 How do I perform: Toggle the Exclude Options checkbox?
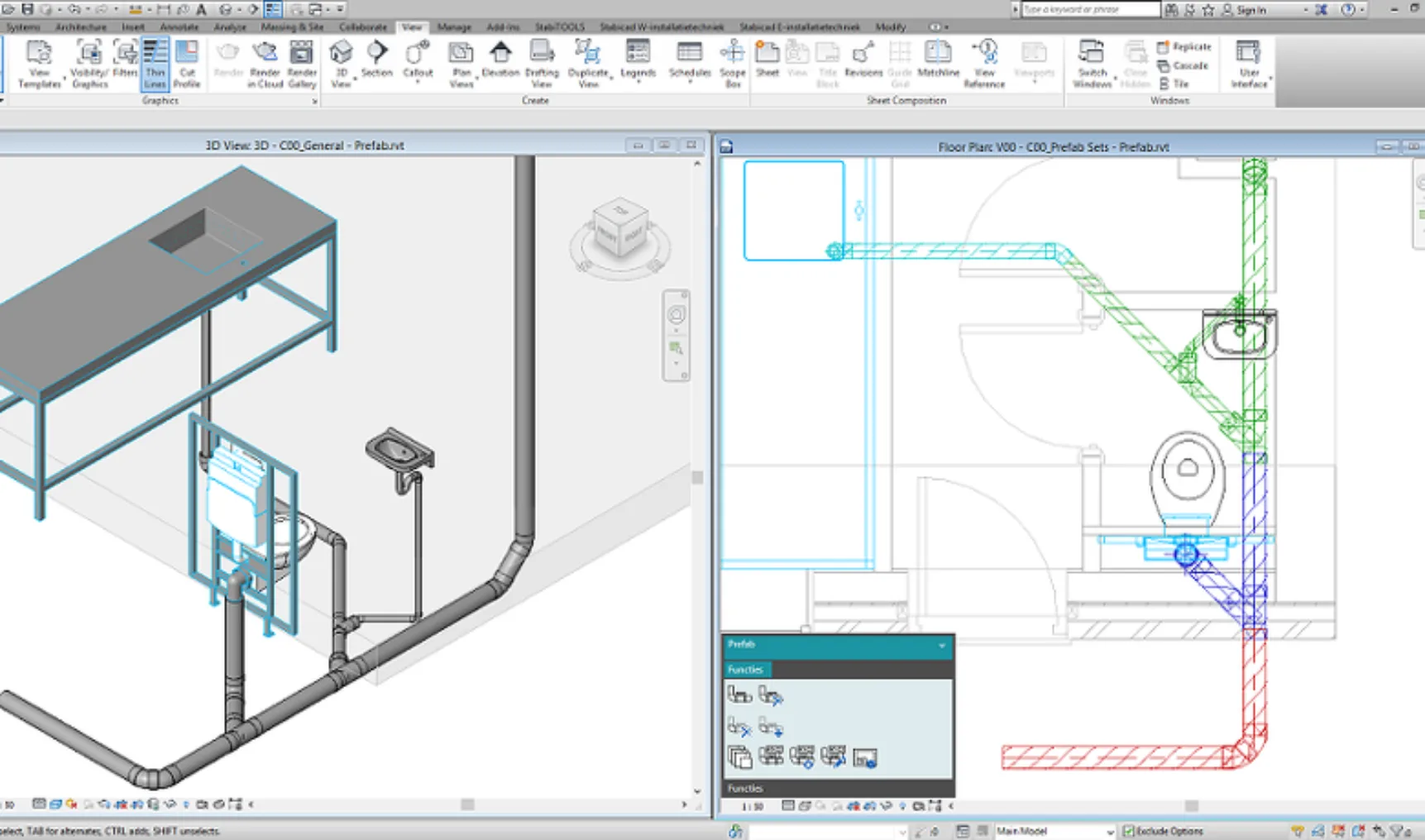click(x=1128, y=831)
